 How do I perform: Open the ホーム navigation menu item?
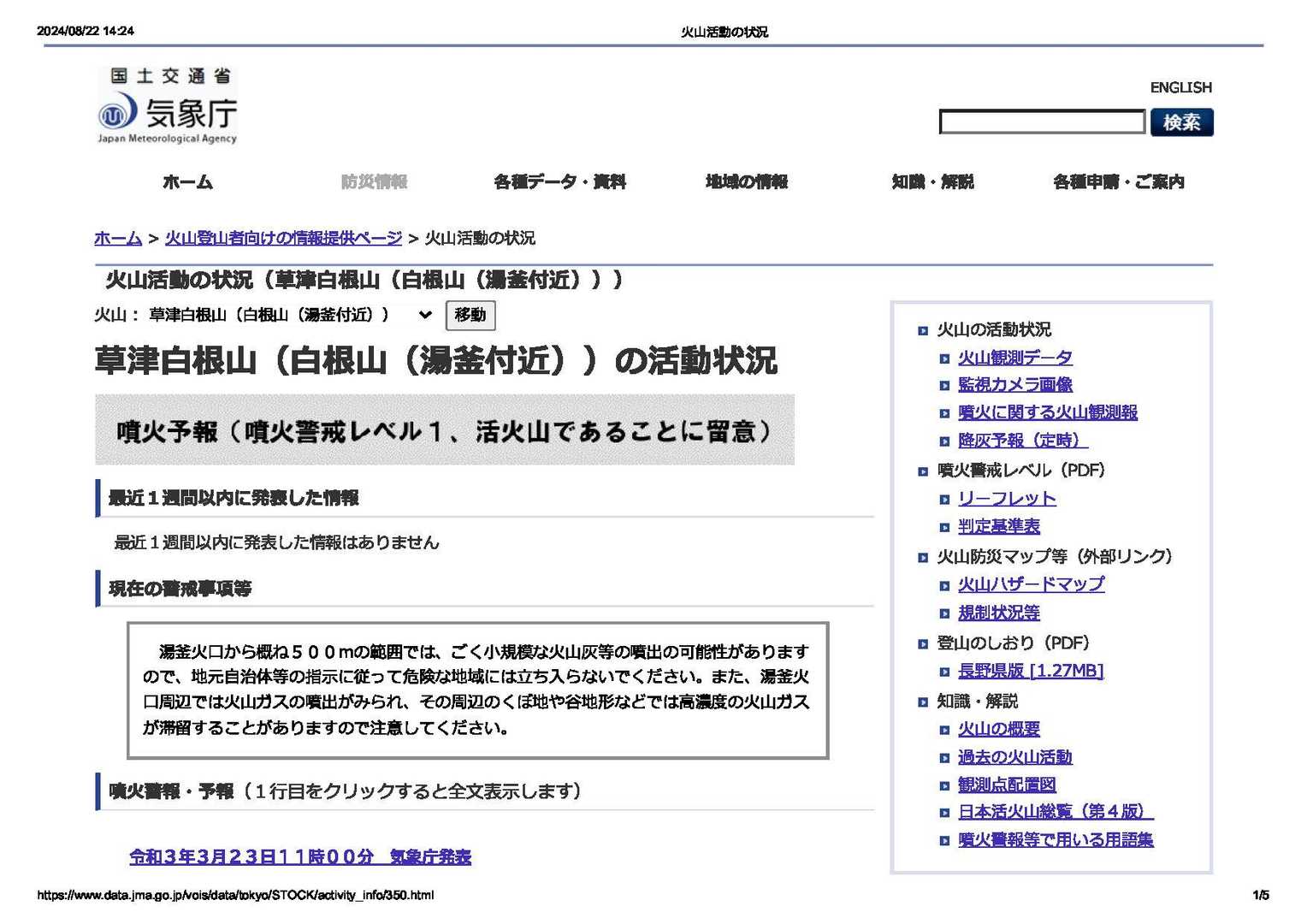tap(187, 181)
